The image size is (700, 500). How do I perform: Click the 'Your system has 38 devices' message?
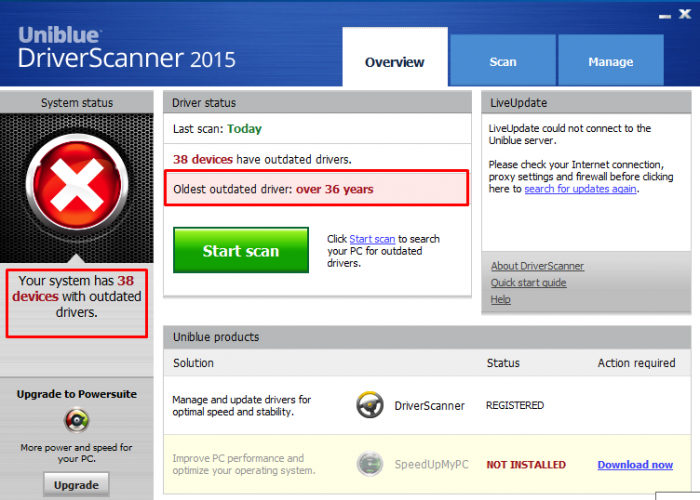coord(76,296)
